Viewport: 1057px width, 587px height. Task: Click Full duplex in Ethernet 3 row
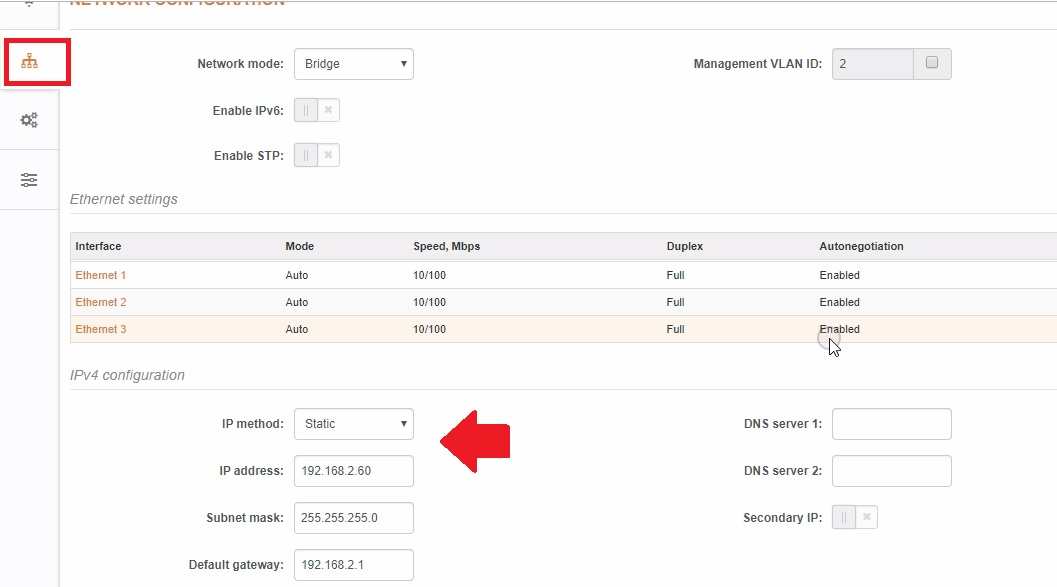pos(675,329)
